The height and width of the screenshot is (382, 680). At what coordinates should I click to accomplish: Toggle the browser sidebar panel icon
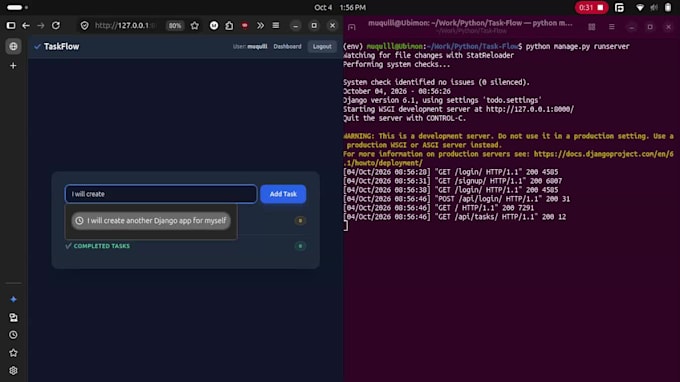coord(11,26)
